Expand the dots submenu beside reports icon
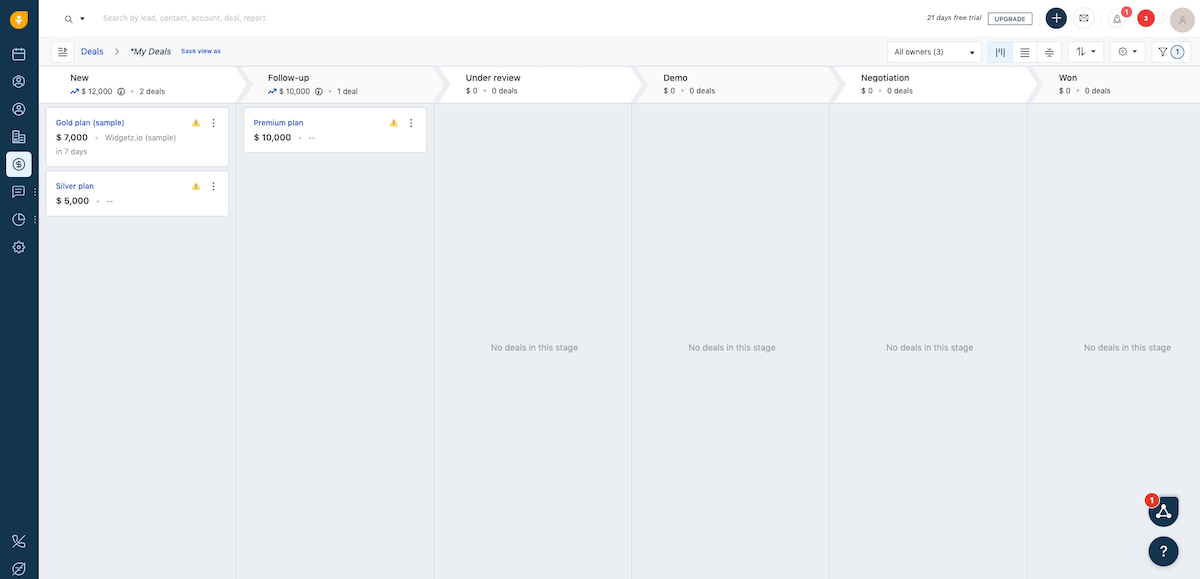Image resolution: width=1200 pixels, height=579 pixels. [x=35, y=219]
